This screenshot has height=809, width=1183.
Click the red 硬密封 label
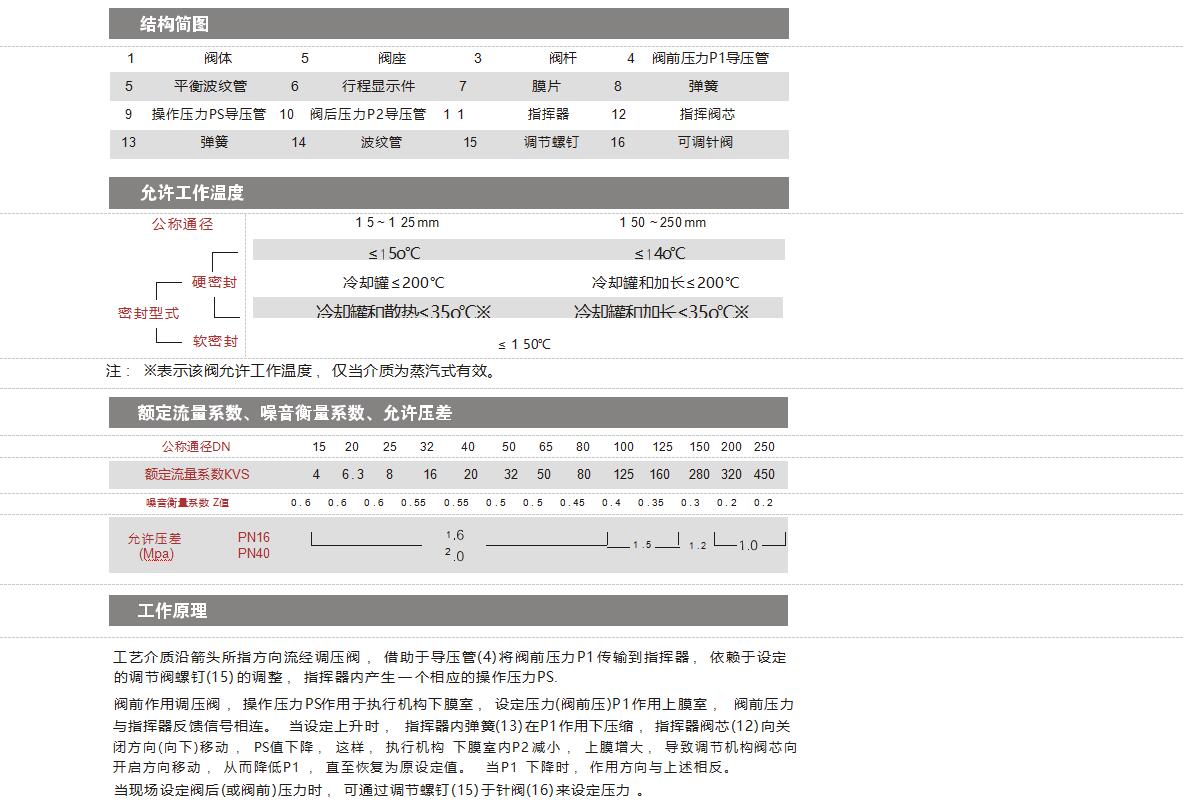pos(214,282)
